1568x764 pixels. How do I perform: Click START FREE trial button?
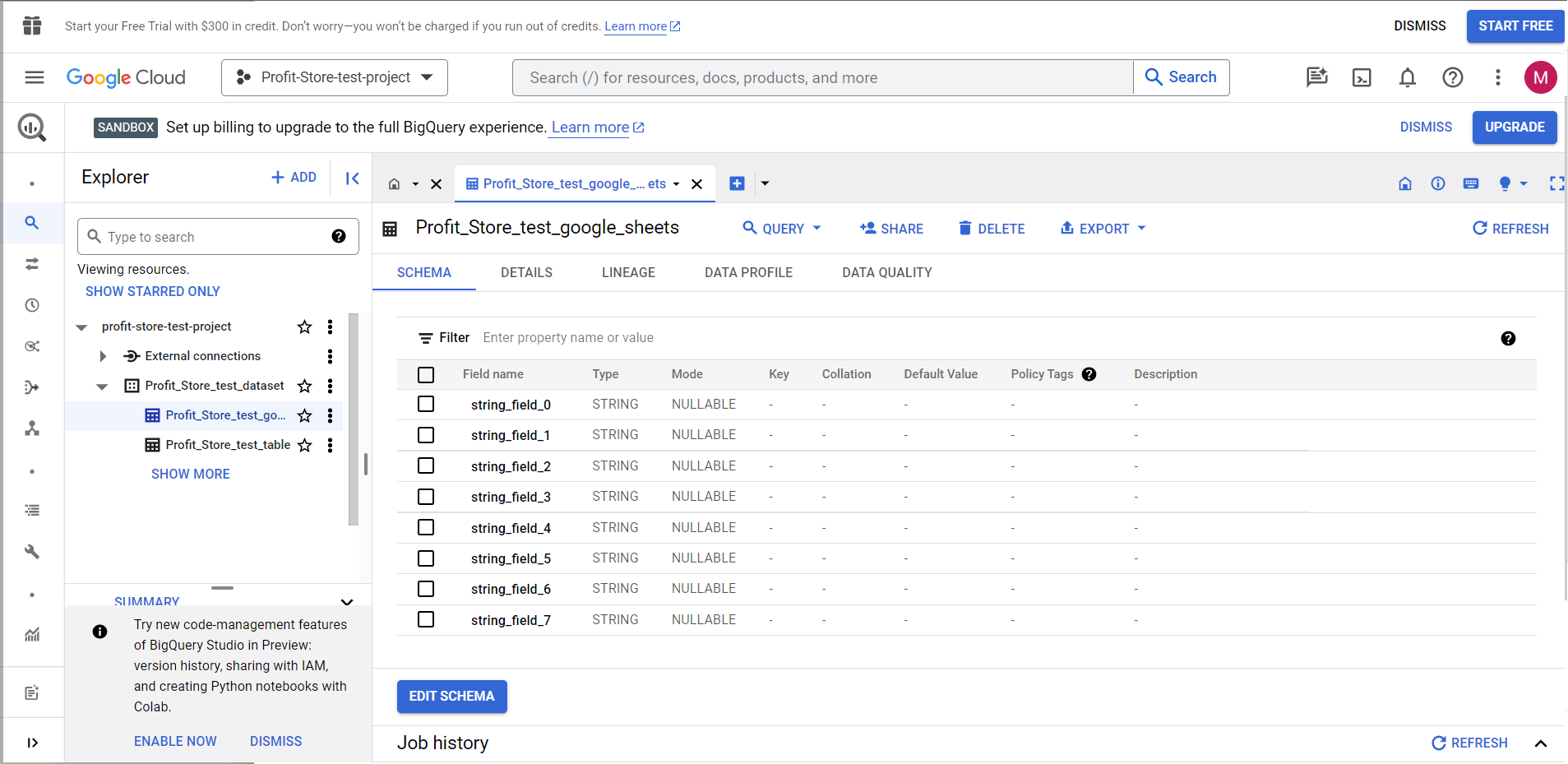(x=1515, y=26)
